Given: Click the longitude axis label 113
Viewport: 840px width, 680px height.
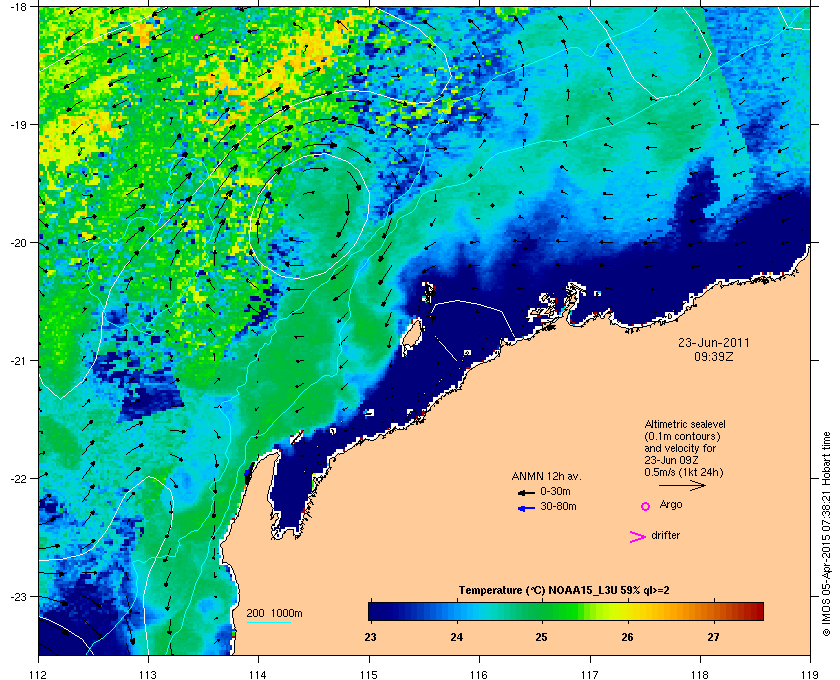Looking at the screenshot, I should [x=148, y=674].
